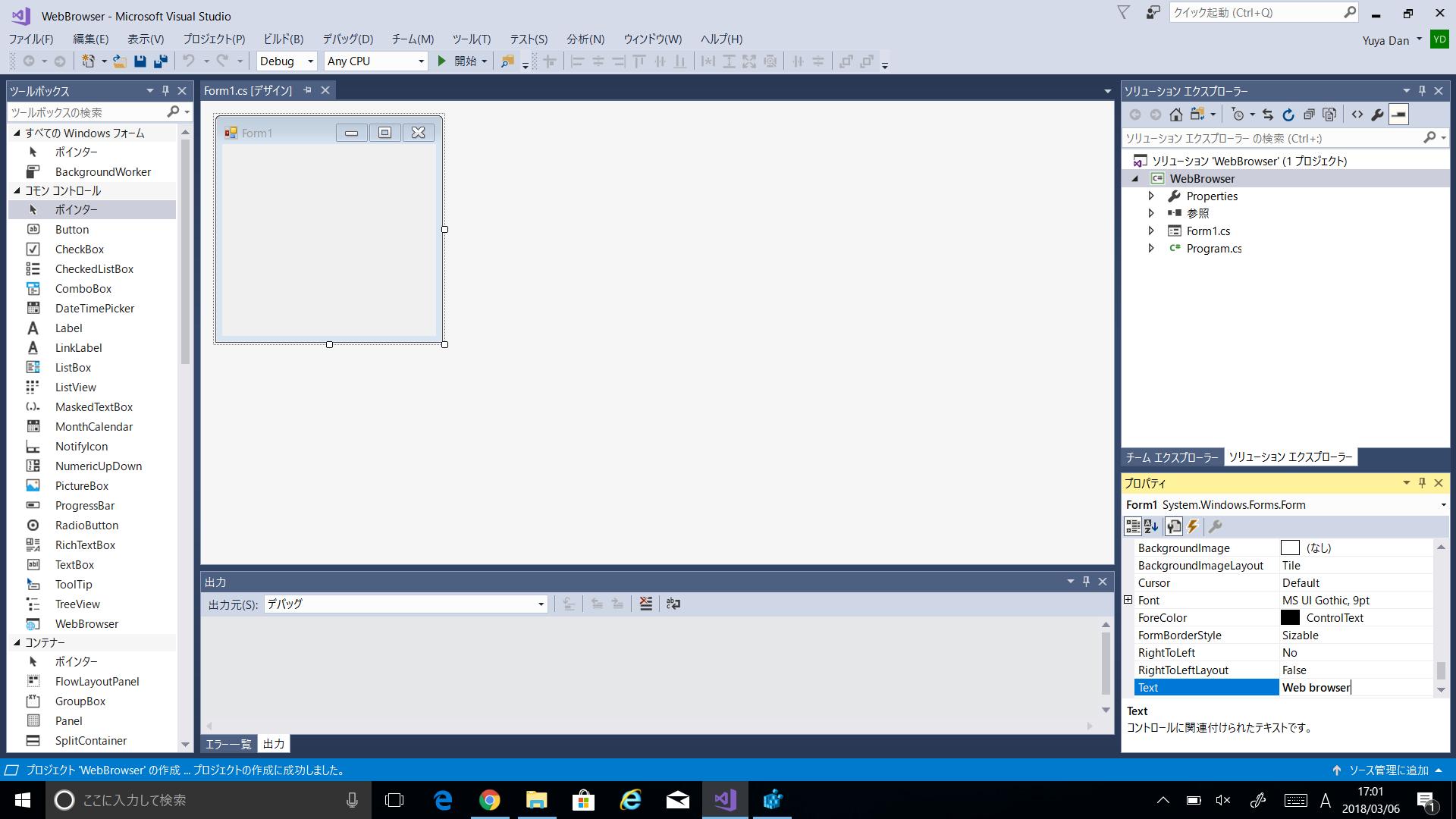Show events with the lightning bolt icon
Image resolution: width=1456 pixels, height=819 pixels.
[1192, 526]
